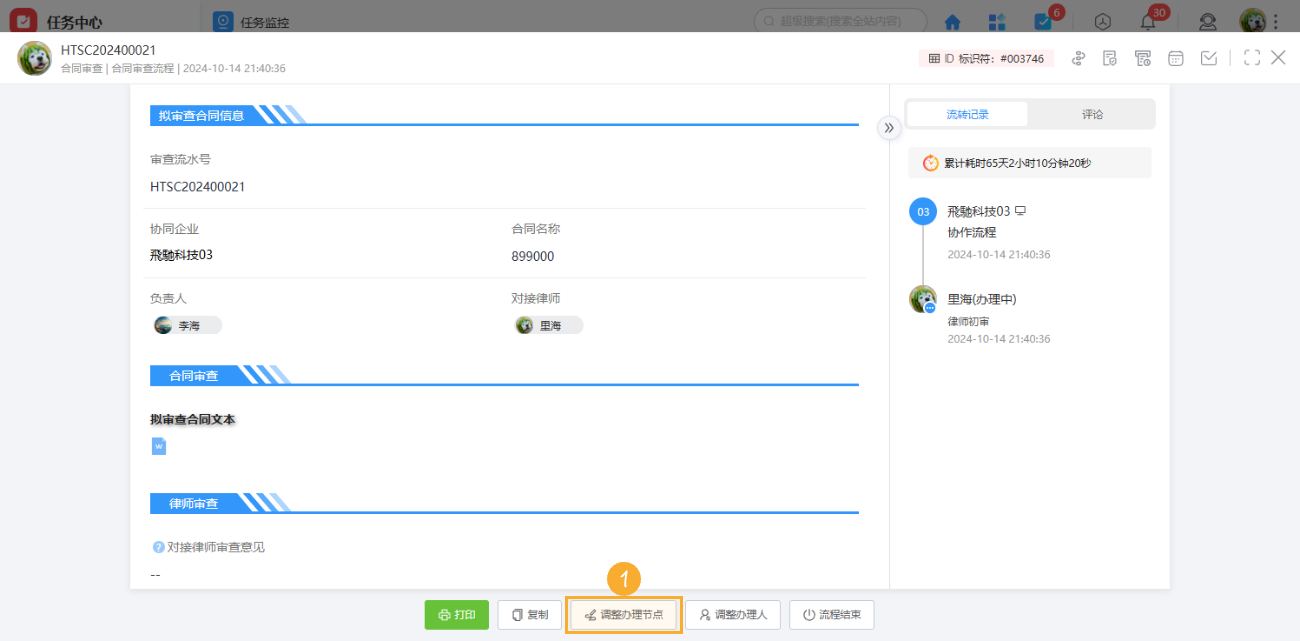End the process with 流程结束 button
This screenshot has width=1300, height=641.
coord(831,615)
